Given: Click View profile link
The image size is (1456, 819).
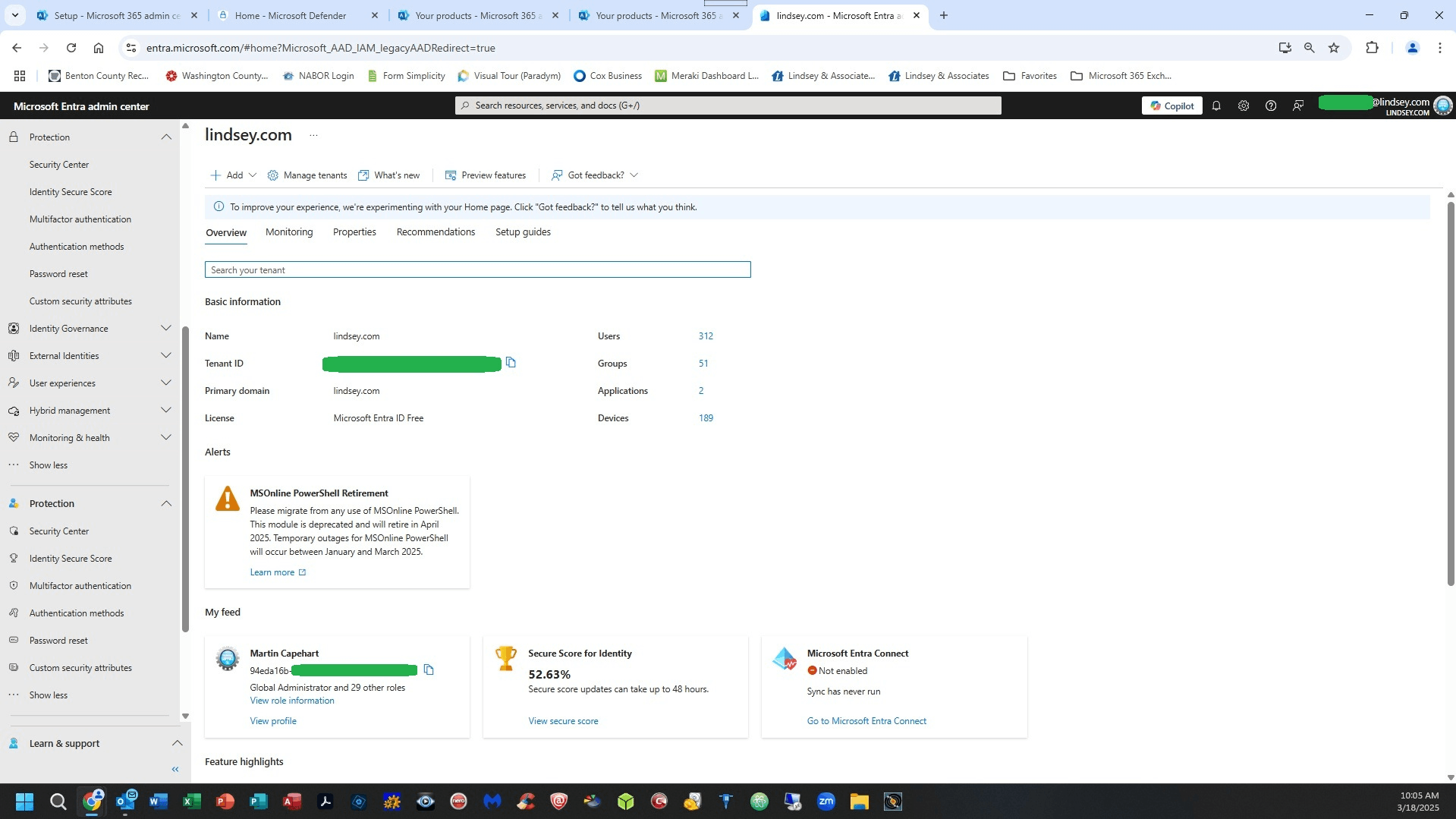Looking at the screenshot, I should (273, 721).
